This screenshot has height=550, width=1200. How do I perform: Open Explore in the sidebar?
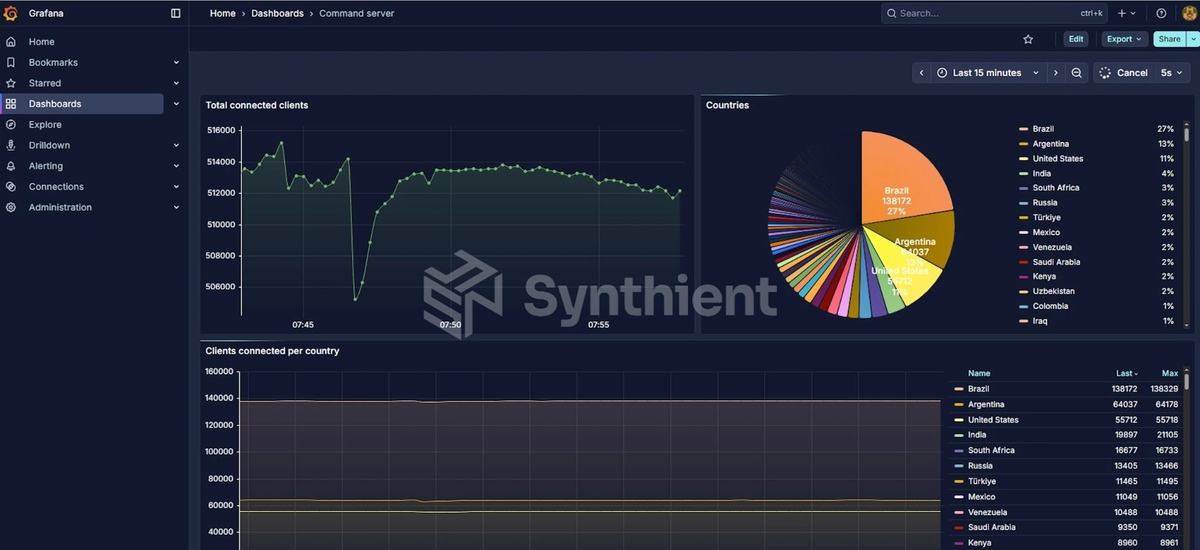[45, 125]
